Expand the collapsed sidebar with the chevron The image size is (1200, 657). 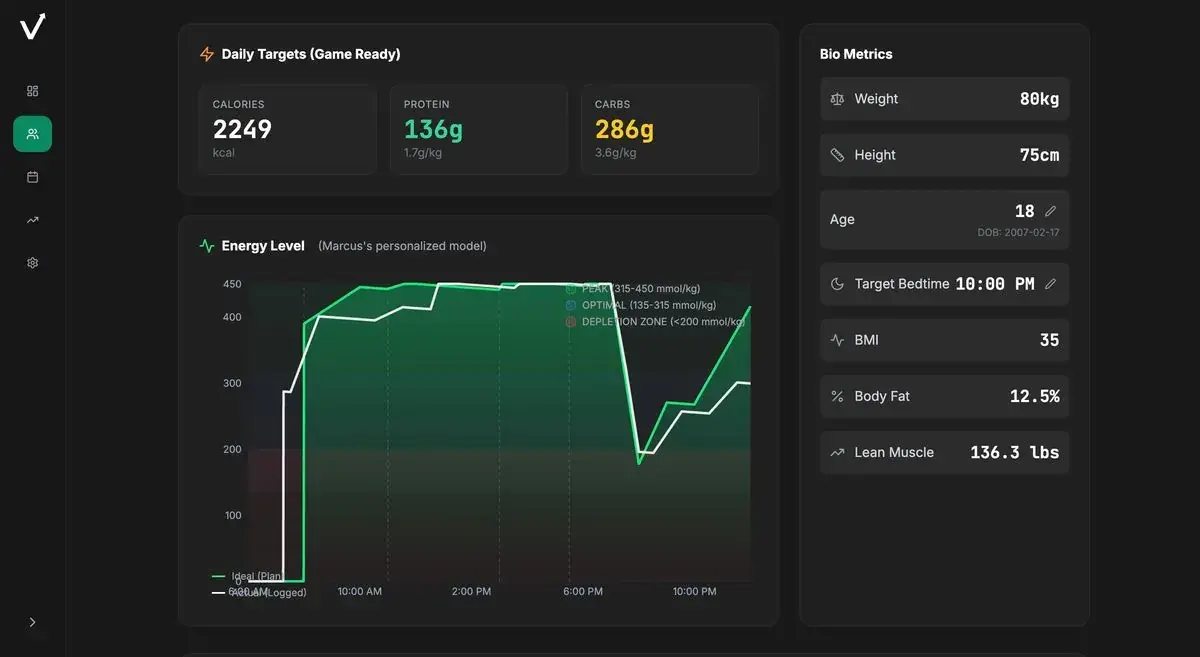tap(31, 622)
